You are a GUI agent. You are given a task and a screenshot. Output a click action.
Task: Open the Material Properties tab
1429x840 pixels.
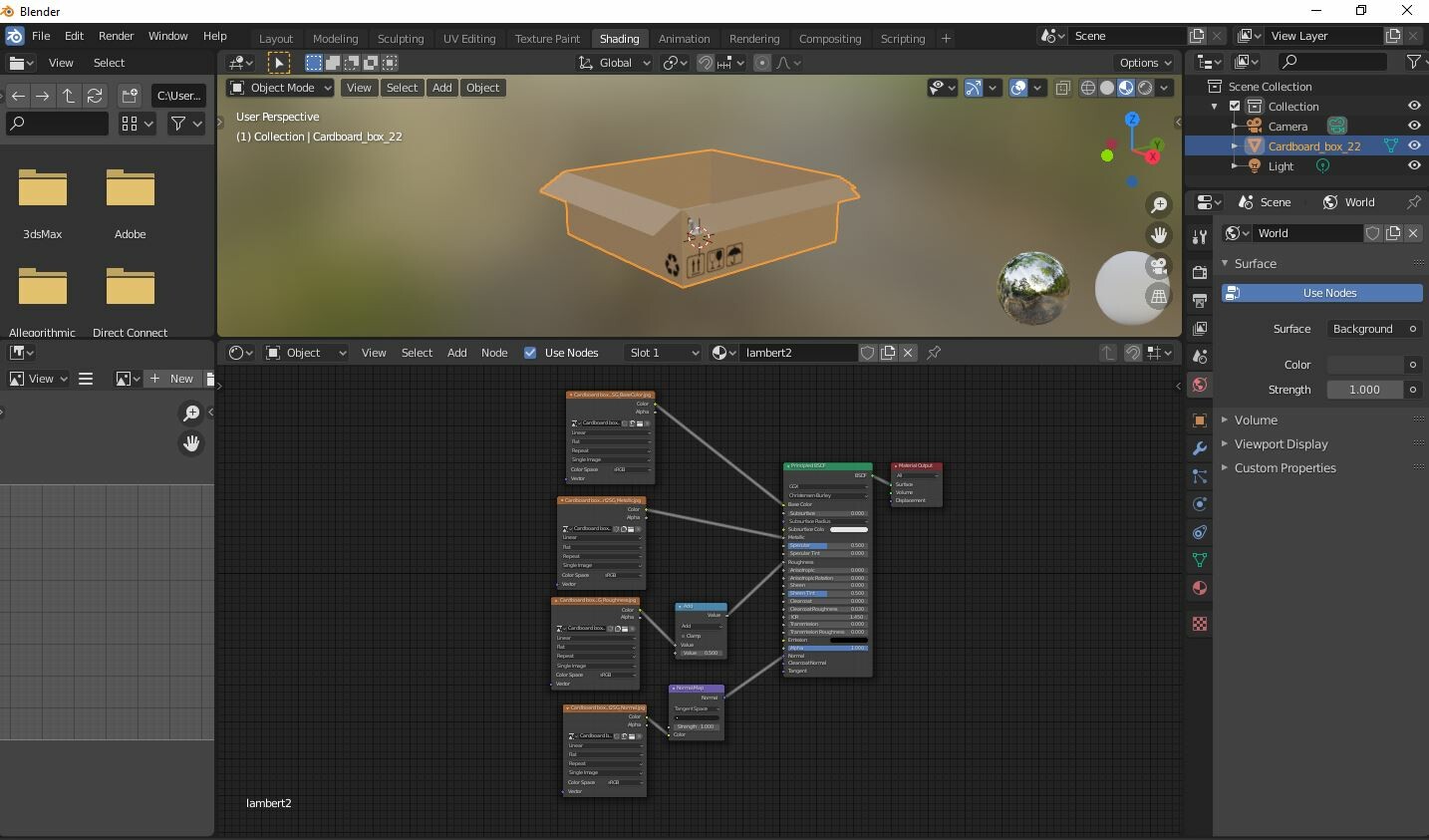click(1200, 588)
